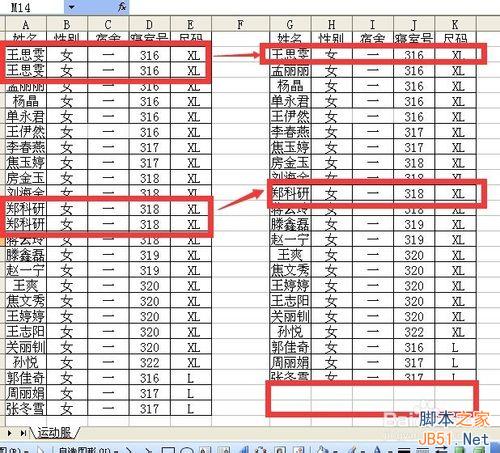
Task: Click 女 in 王爽's row, column B
Action: [67, 286]
